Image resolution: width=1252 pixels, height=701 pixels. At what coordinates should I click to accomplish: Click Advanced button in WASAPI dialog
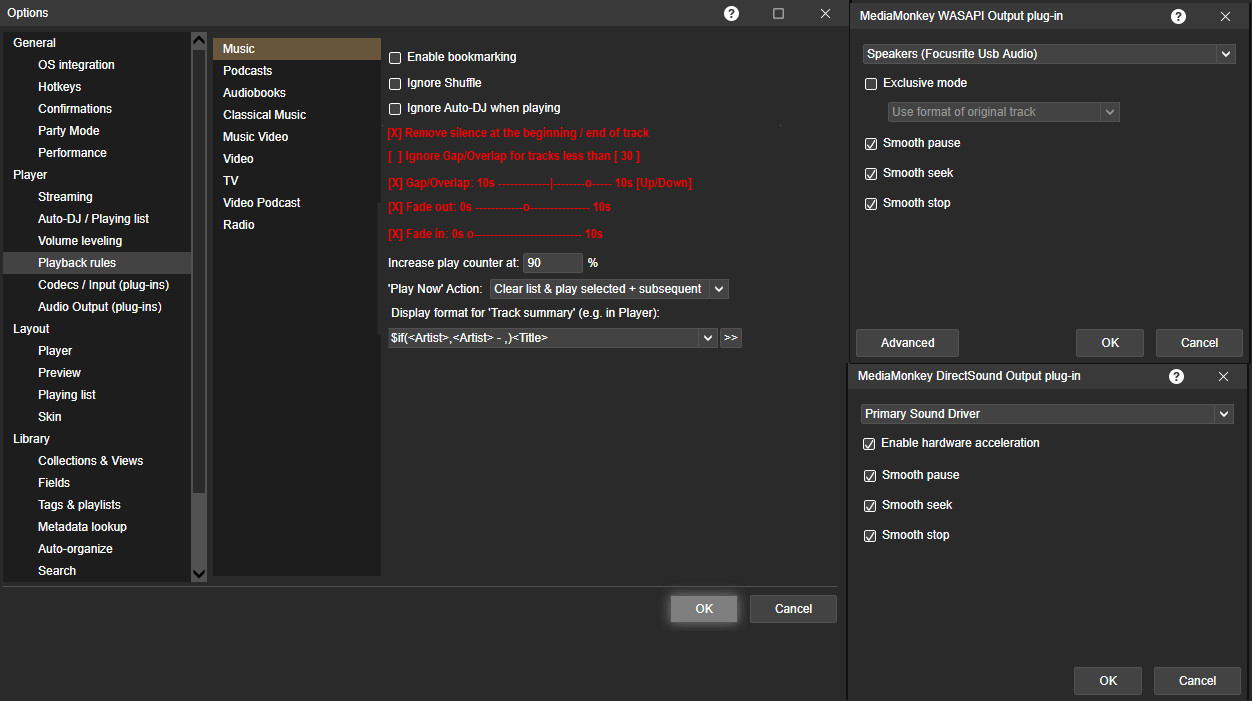pos(907,343)
